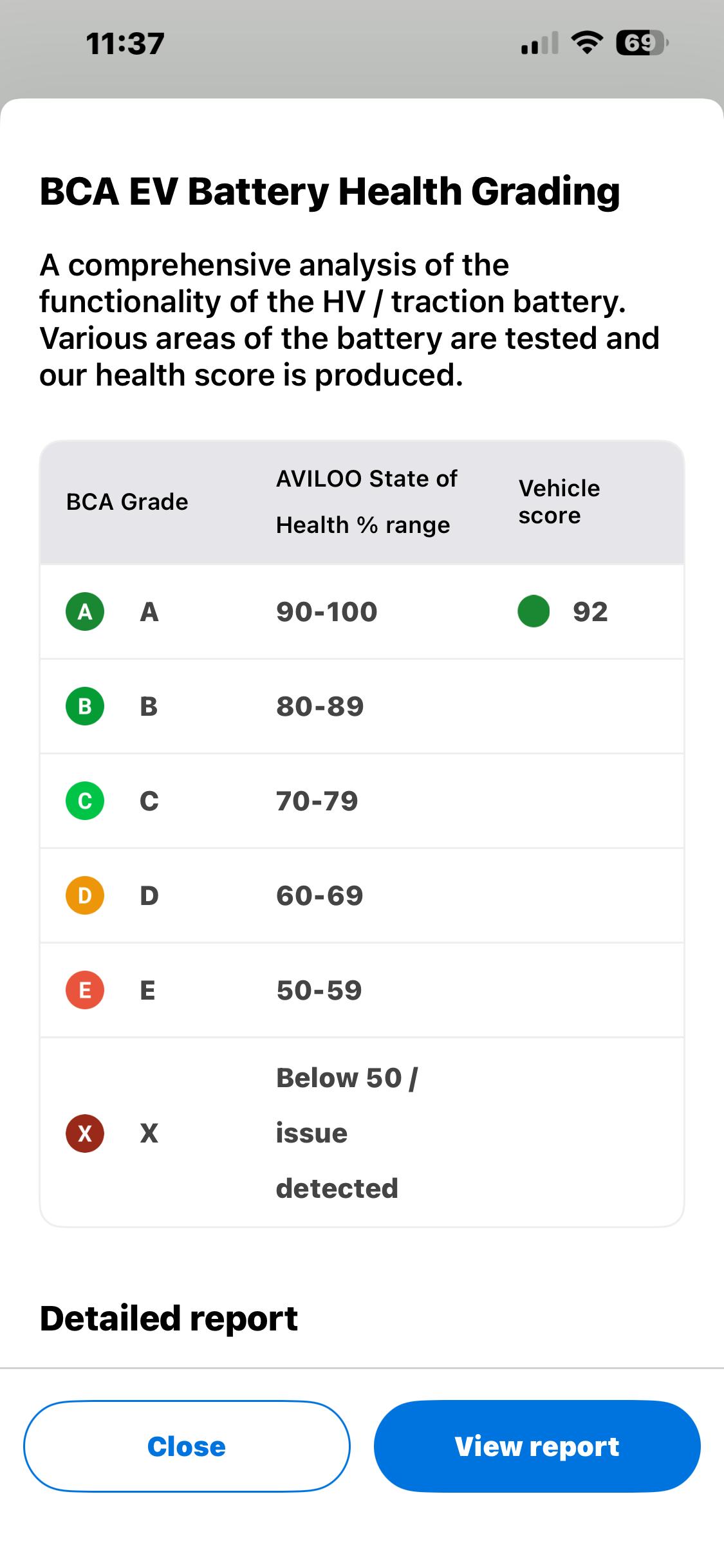Tap the orange grade D badge
The width and height of the screenshot is (724, 1568).
pyautogui.click(x=85, y=895)
